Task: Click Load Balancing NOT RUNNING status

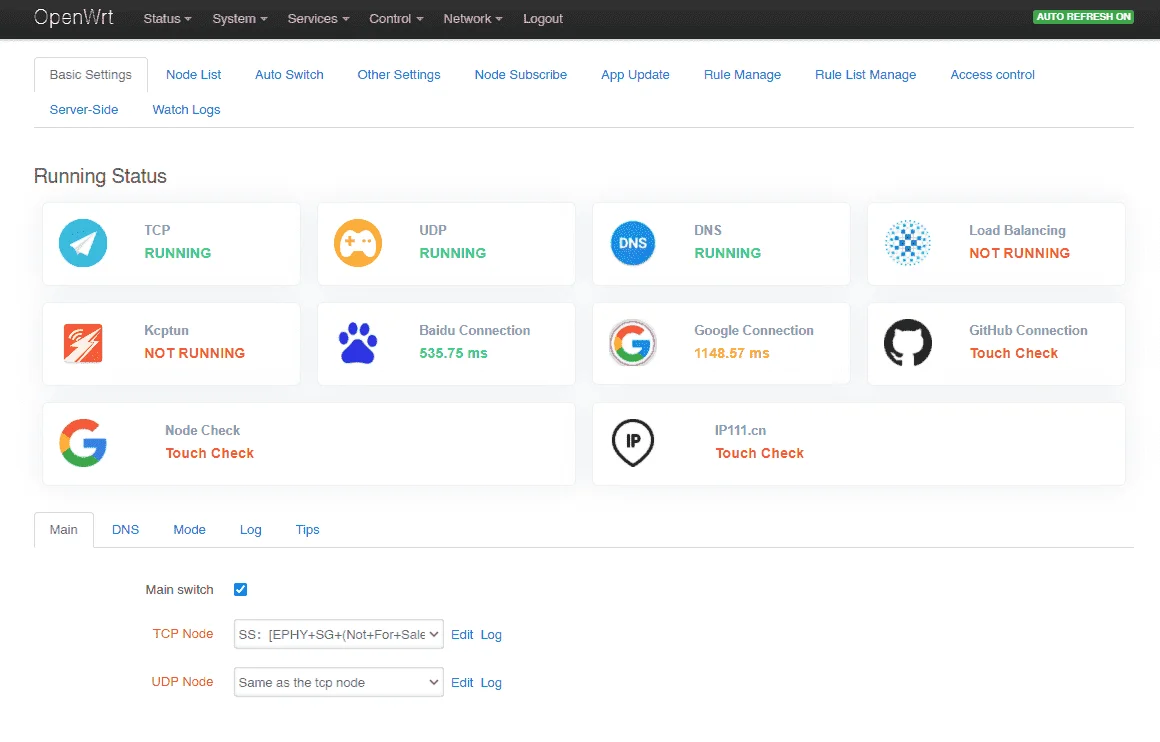Action: (x=1019, y=253)
